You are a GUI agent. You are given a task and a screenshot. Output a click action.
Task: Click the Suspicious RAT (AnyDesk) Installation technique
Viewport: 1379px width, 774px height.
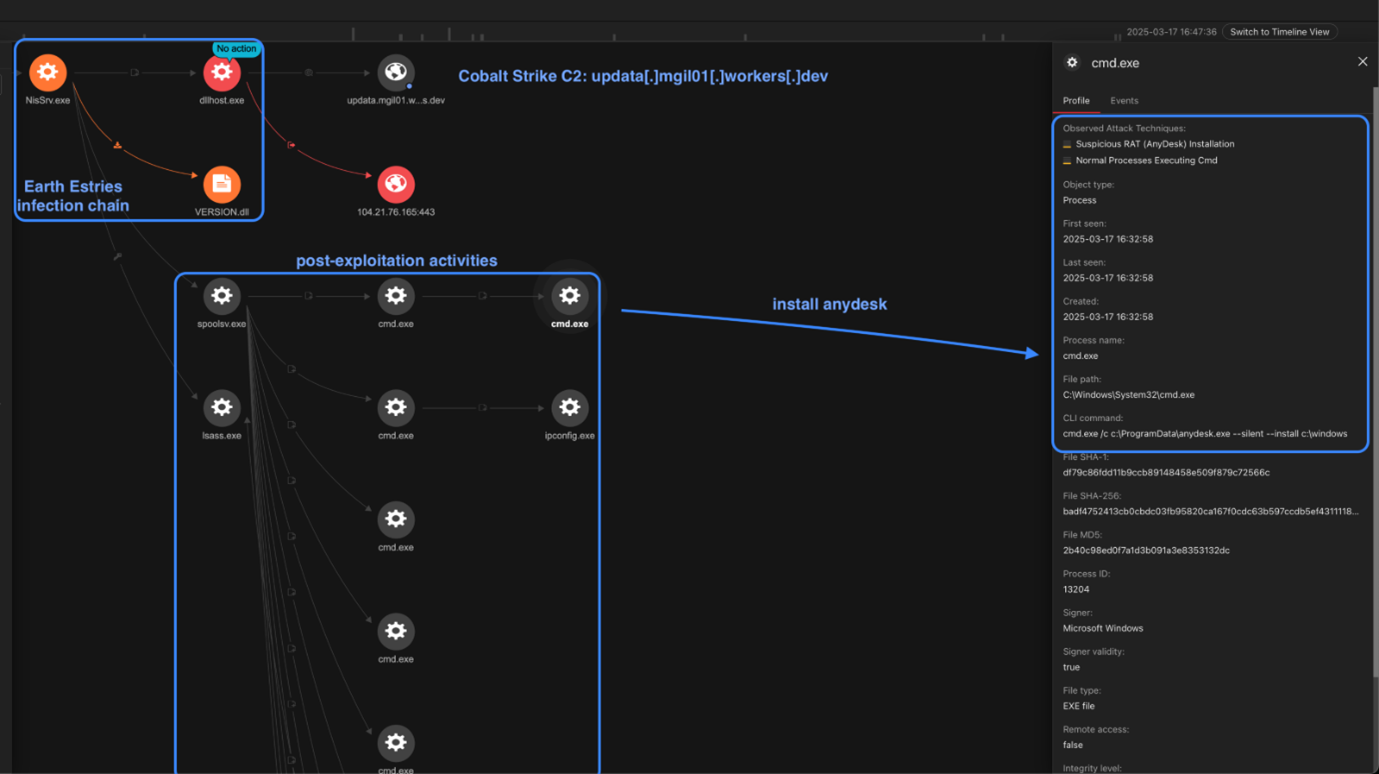(x=1154, y=144)
